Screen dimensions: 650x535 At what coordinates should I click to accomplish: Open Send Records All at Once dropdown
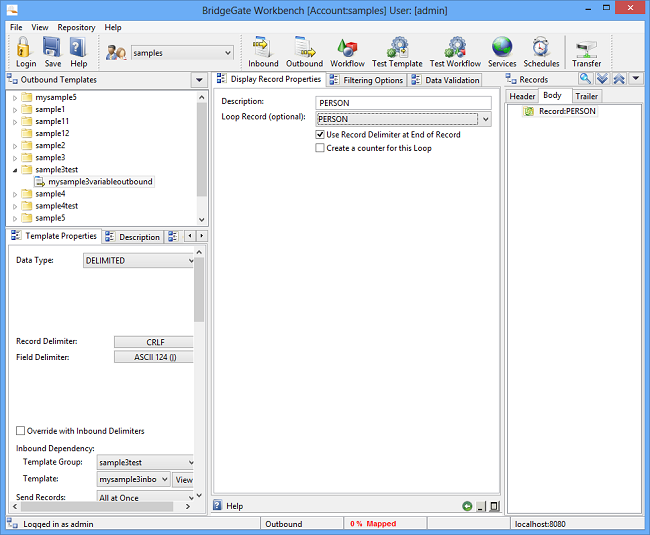click(191, 497)
